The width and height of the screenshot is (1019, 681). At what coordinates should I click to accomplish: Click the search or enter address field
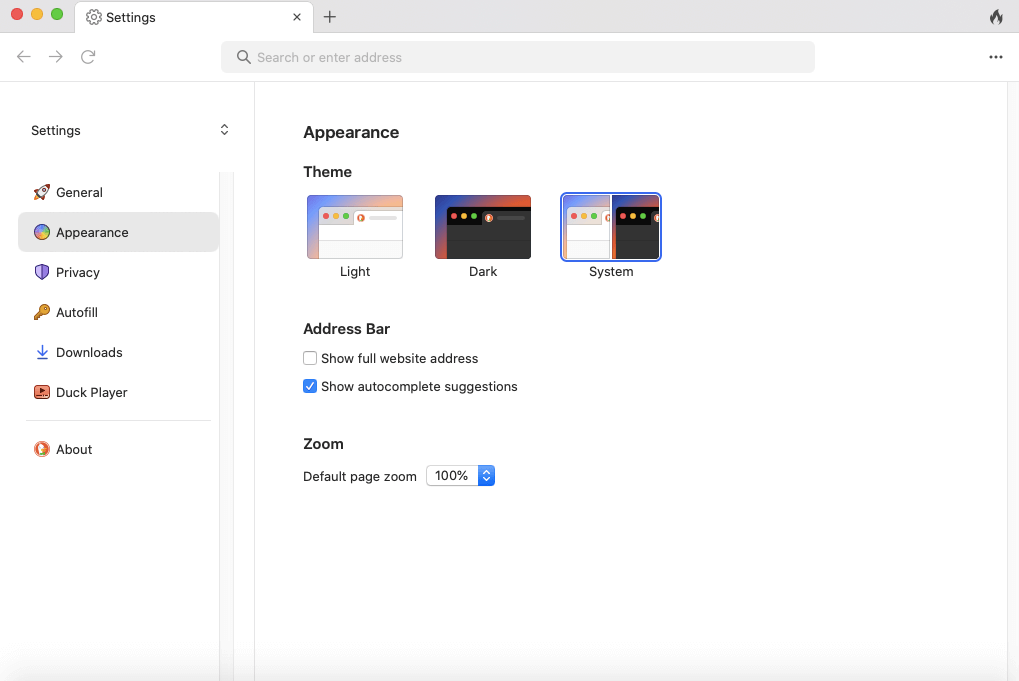(x=518, y=57)
